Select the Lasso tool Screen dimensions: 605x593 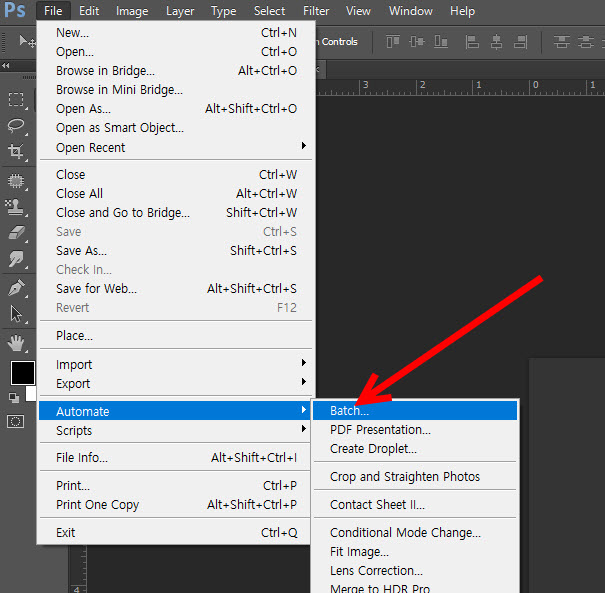point(16,126)
